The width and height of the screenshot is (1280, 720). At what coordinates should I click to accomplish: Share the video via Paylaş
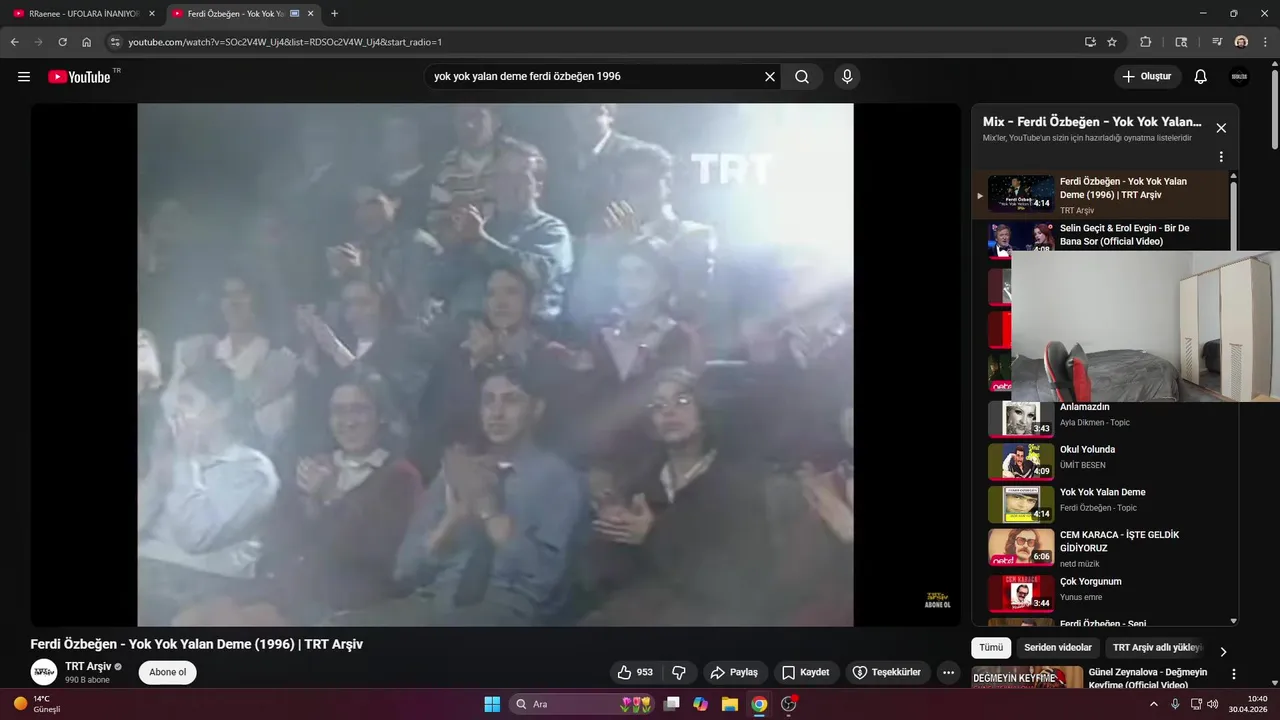[734, 672]
